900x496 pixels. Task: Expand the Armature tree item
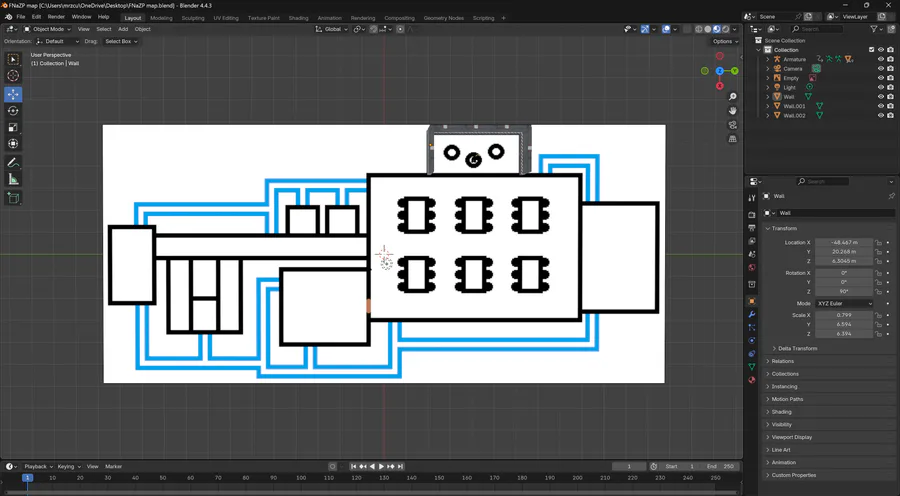tap(768, 59)
